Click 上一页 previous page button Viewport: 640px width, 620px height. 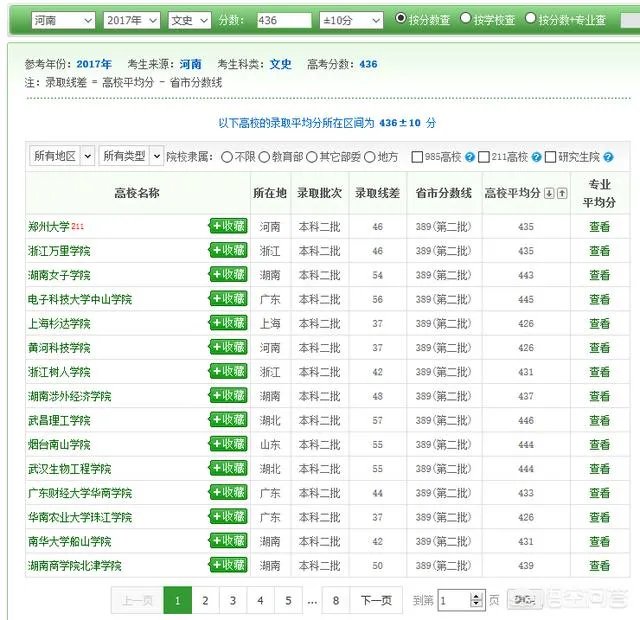click(x=137, y=600)
